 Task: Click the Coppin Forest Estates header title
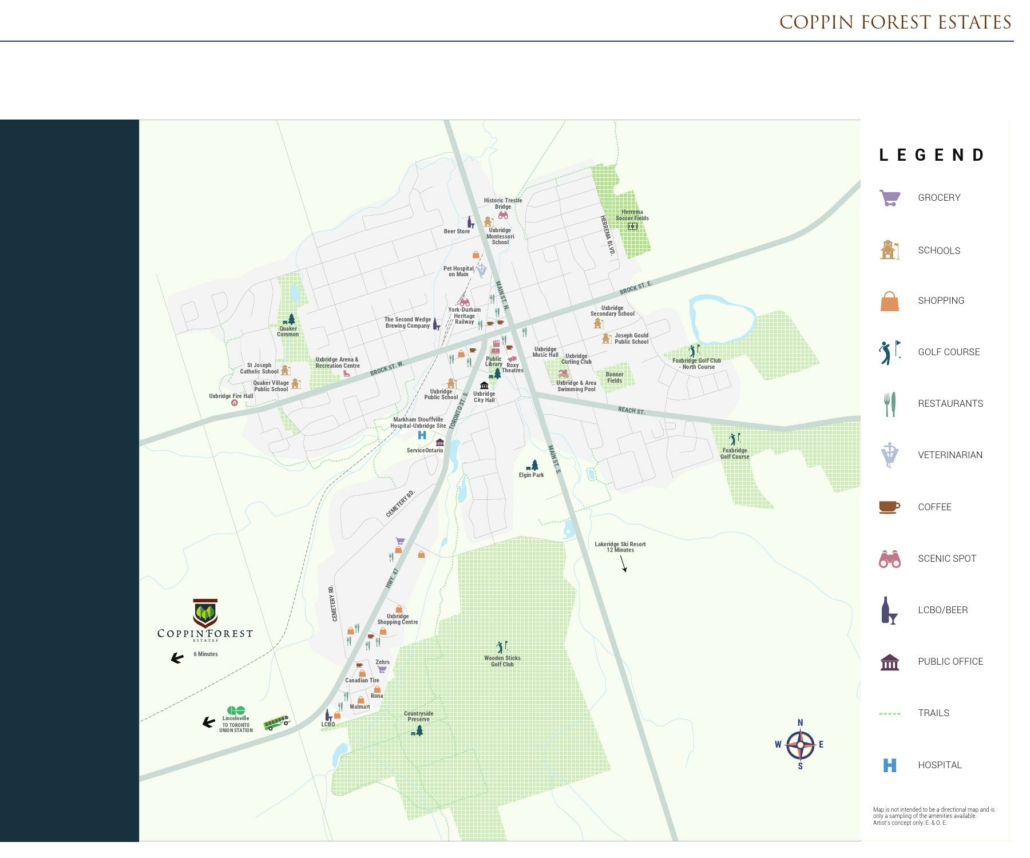coord(895,22)
